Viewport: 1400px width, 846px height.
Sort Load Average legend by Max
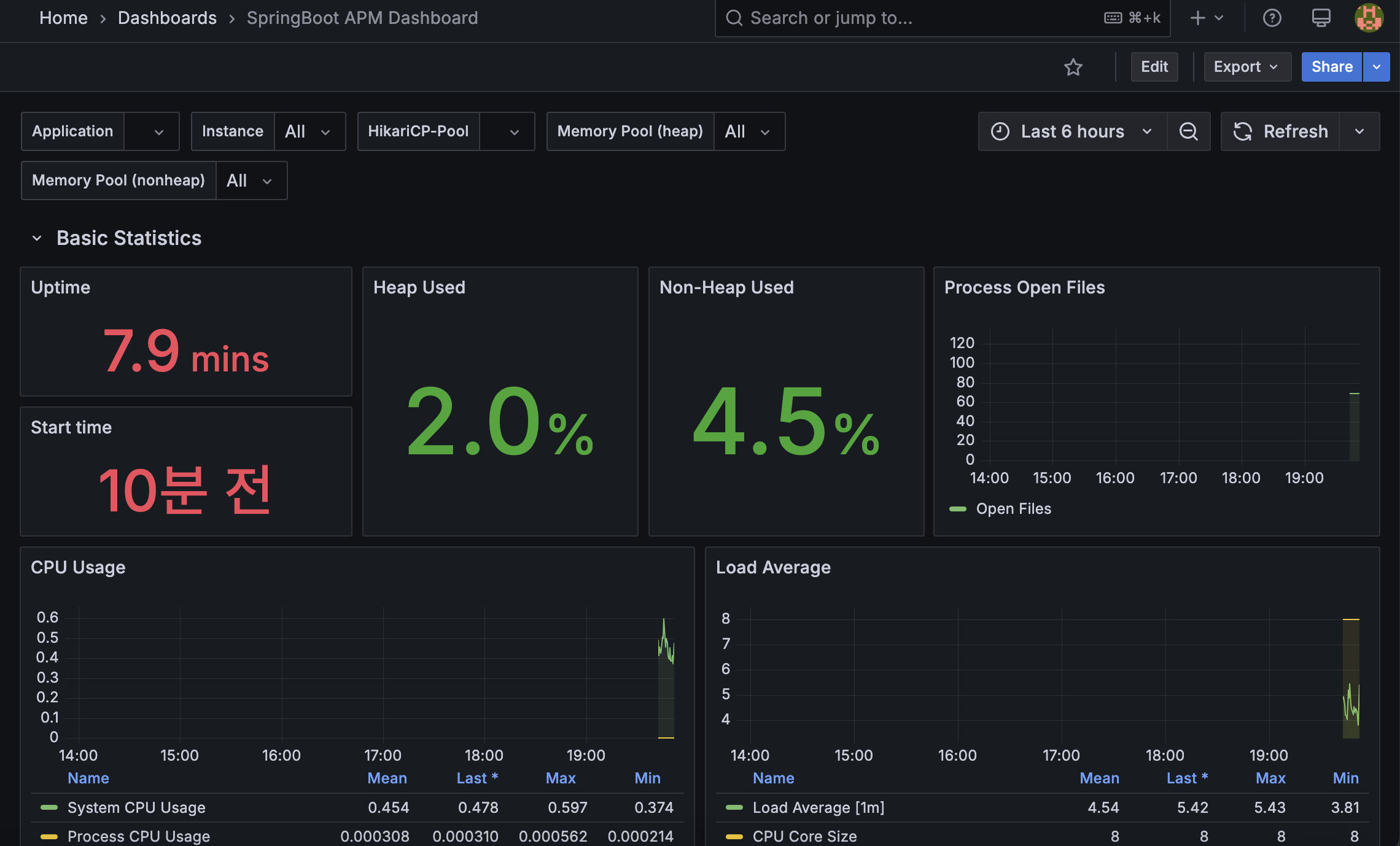pyautogui.click(x=1270, y=778)
